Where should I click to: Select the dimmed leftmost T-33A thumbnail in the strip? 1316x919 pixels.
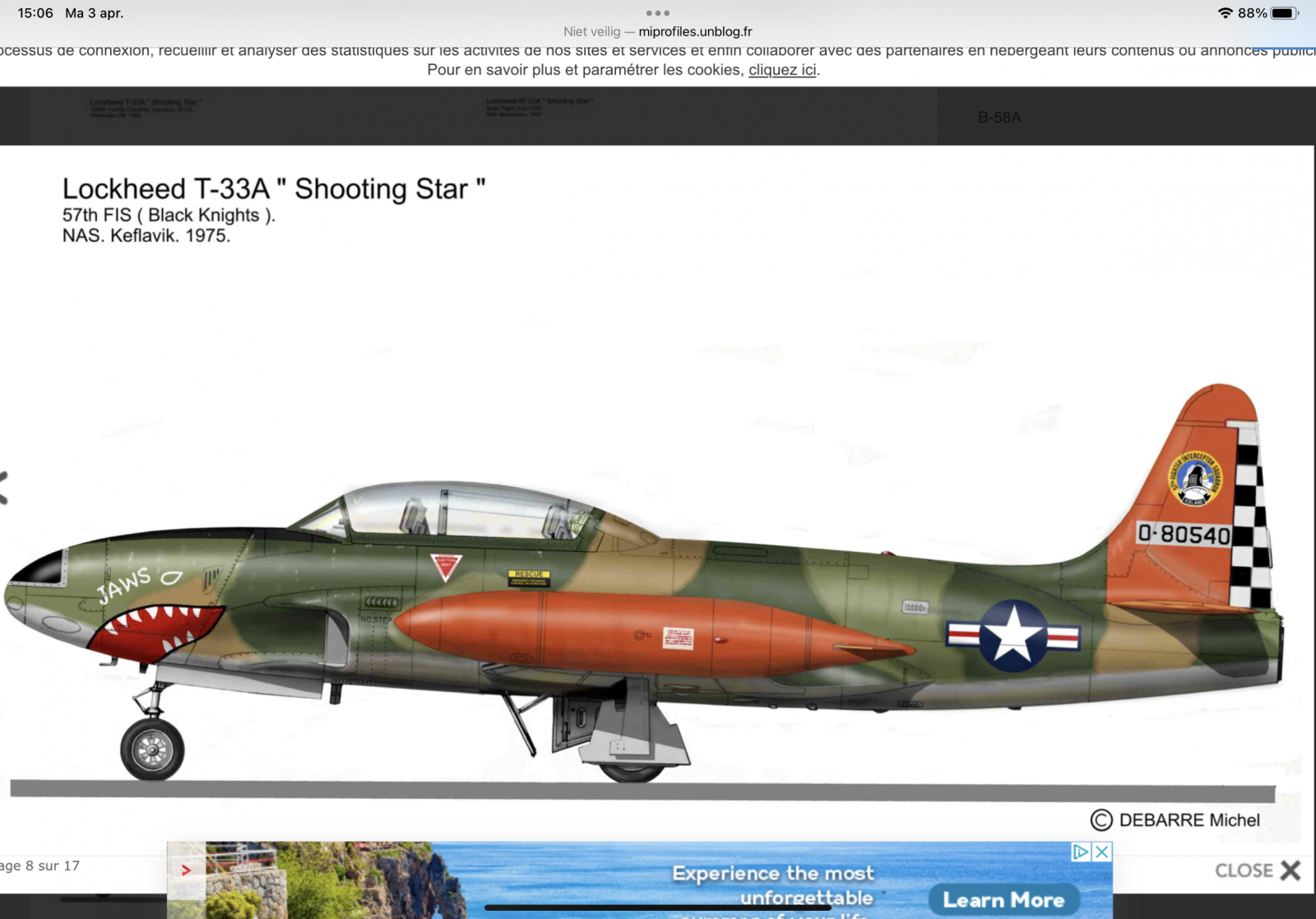(145, 108)
